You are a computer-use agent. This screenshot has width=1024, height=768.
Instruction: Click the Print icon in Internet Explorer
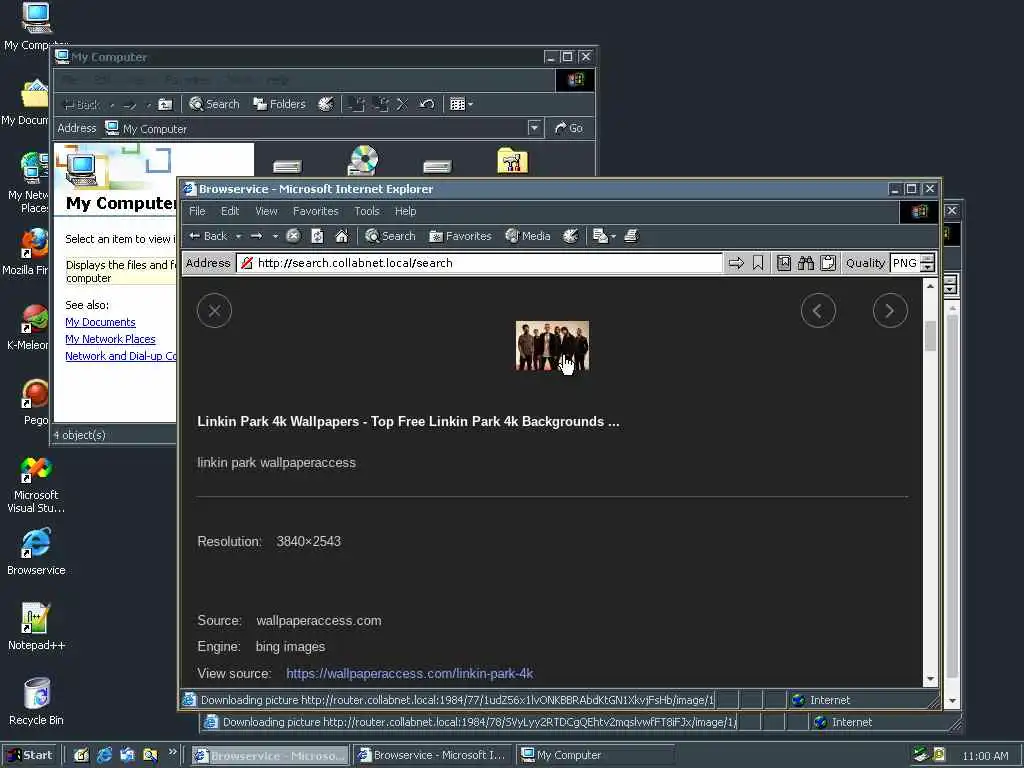pos(631,236)
